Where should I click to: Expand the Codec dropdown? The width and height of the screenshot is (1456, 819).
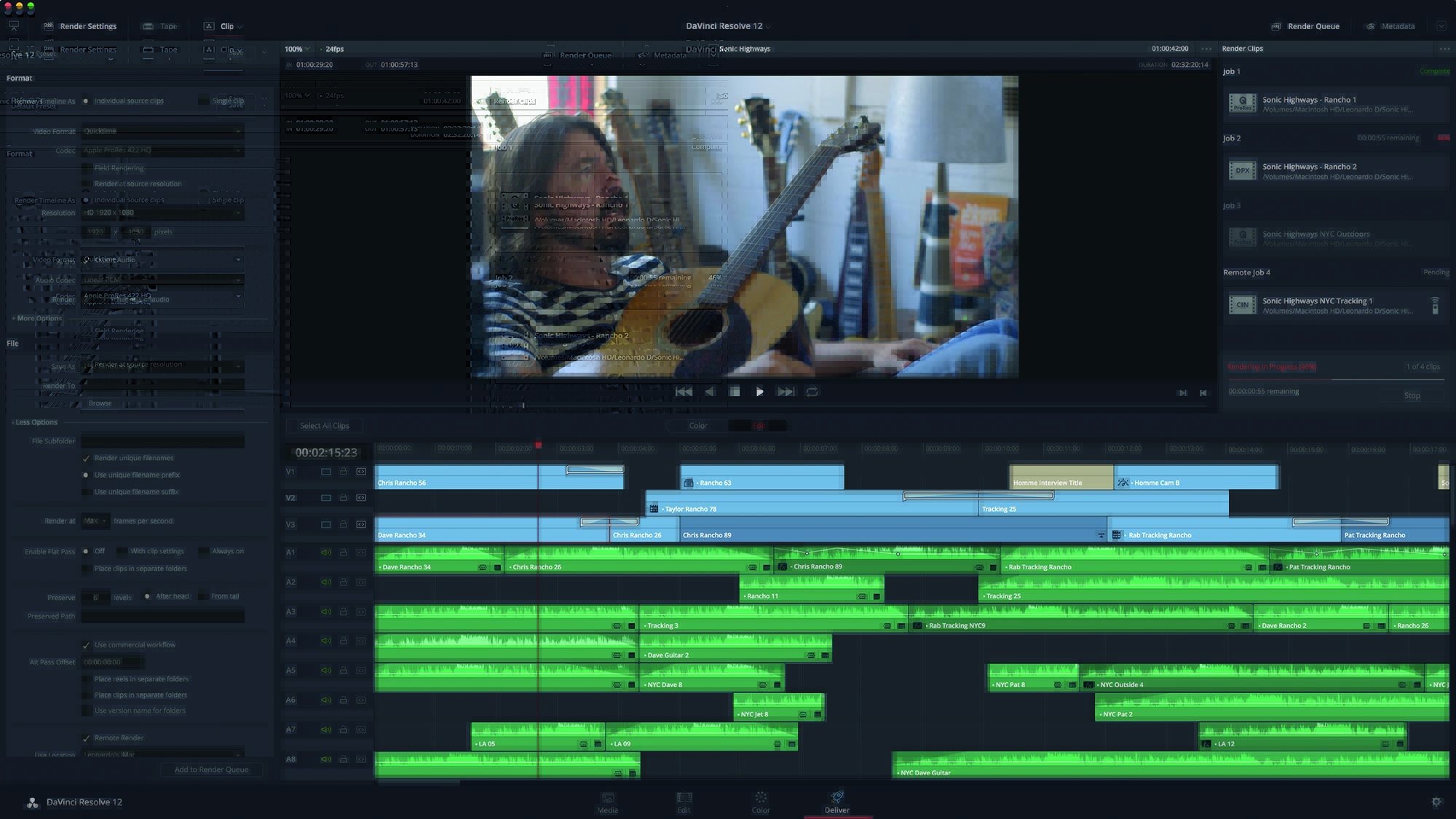tap(236, 150)
